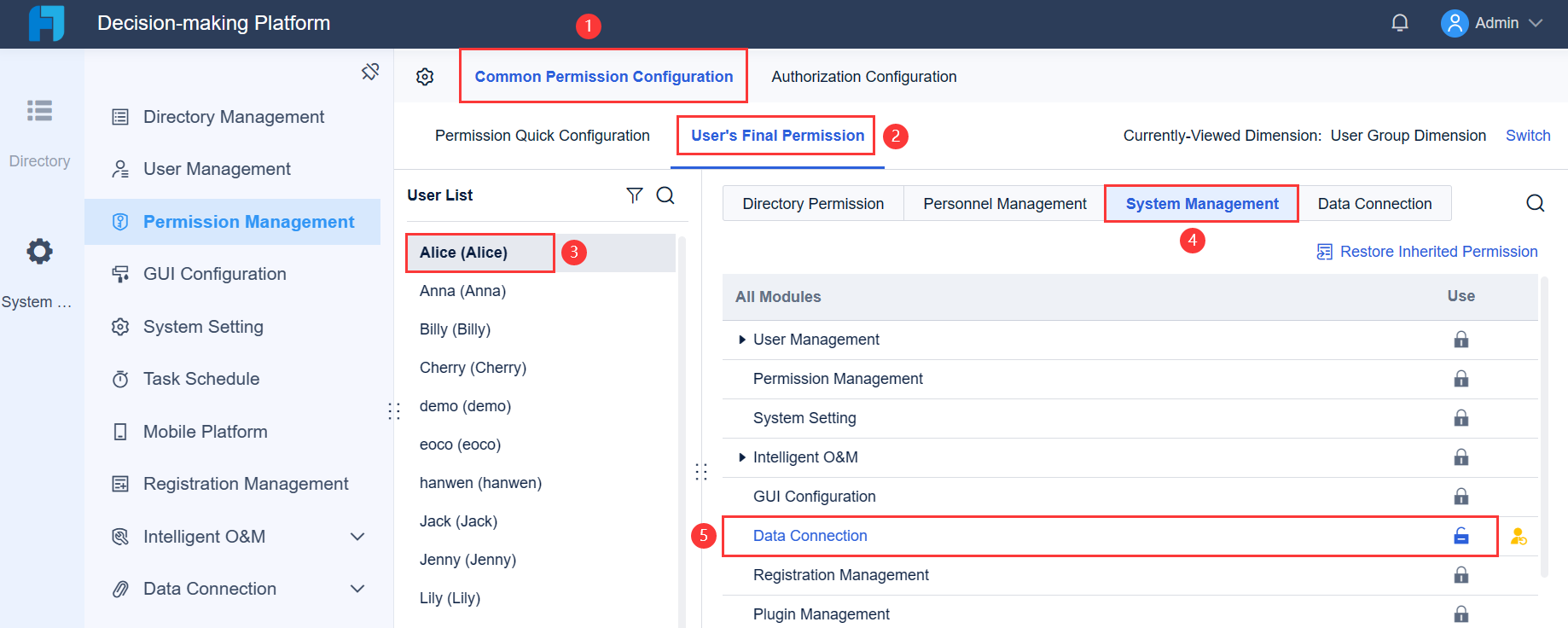Viewport: 1568px width, 628px height.
Task: Toggle the unlocked Data Connection permission lock
Action: point(1461,536)
